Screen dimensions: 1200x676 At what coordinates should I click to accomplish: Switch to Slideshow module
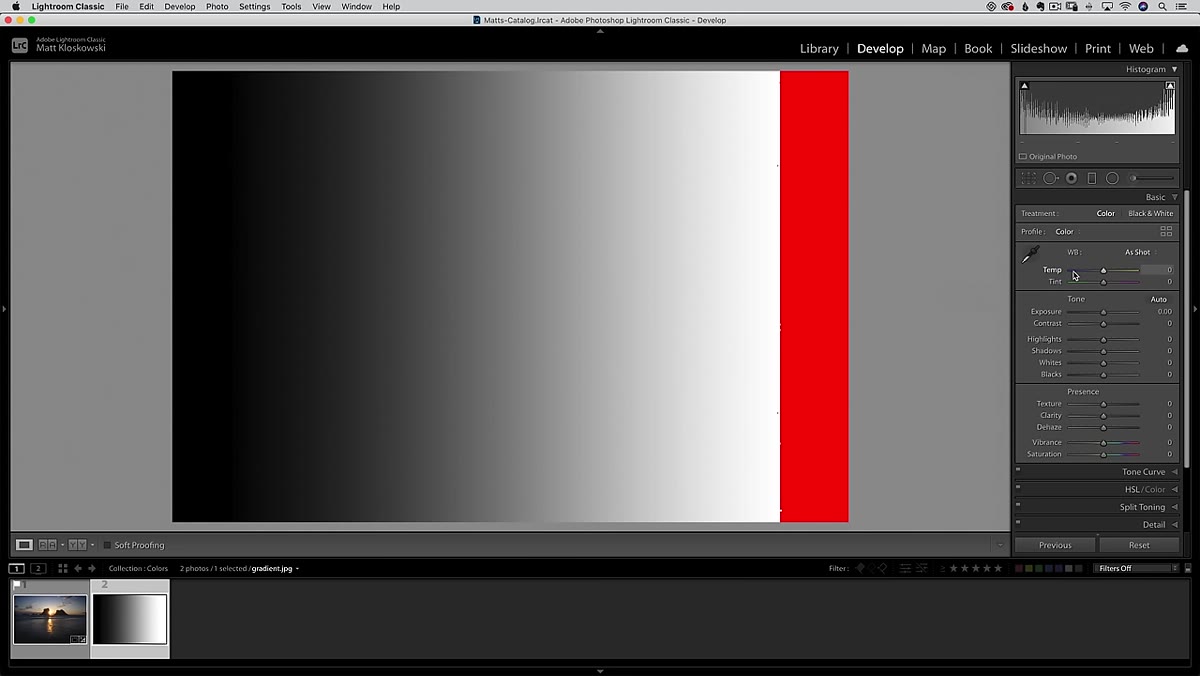tap(1038, 48)
